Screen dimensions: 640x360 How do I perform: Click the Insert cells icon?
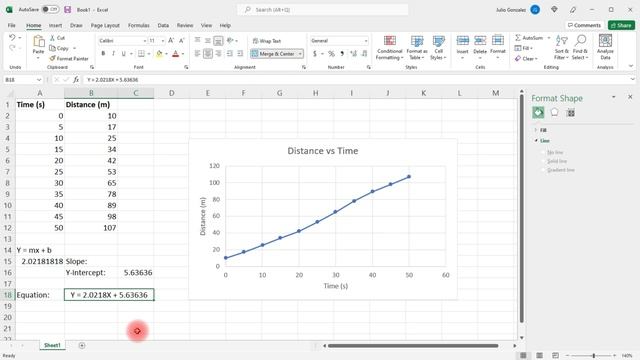click(462, 40)
